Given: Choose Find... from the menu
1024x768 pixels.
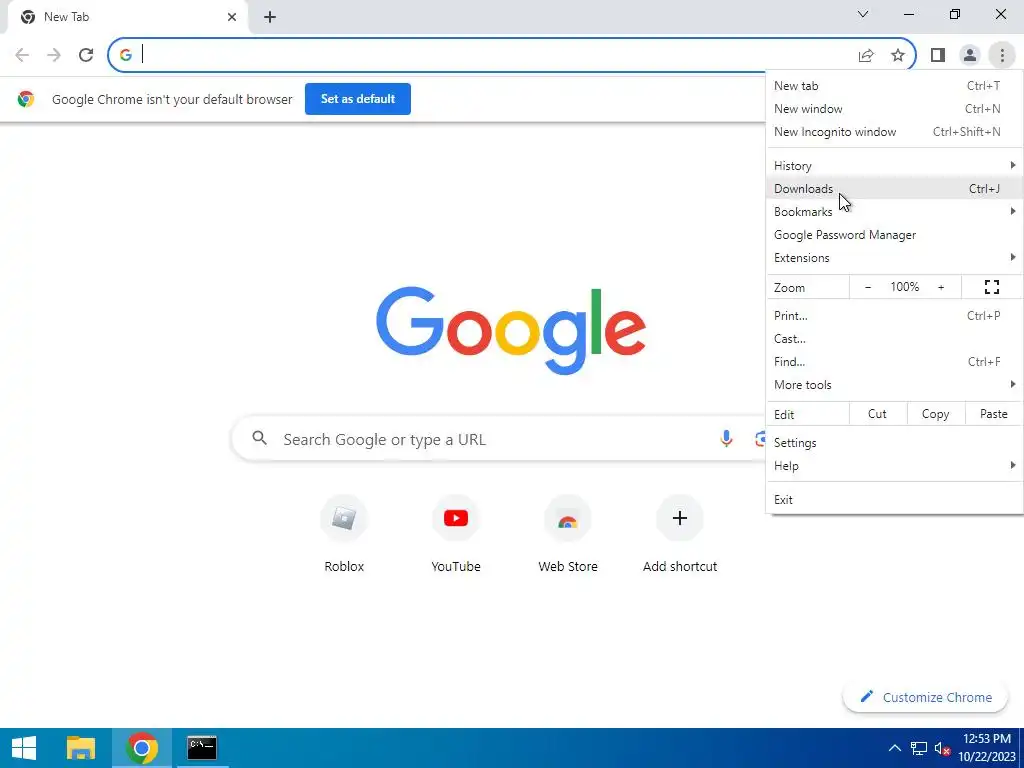Looking at the screenshot, I should tap(895, 361).
